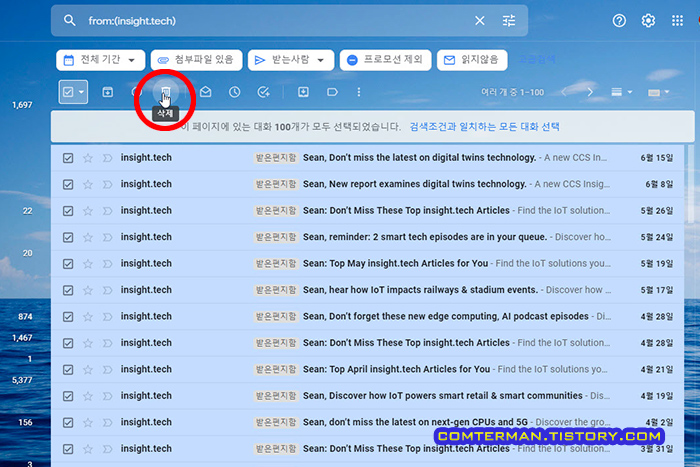Open the 받는사람 recipient dropdown

click(x=291, y=60)
